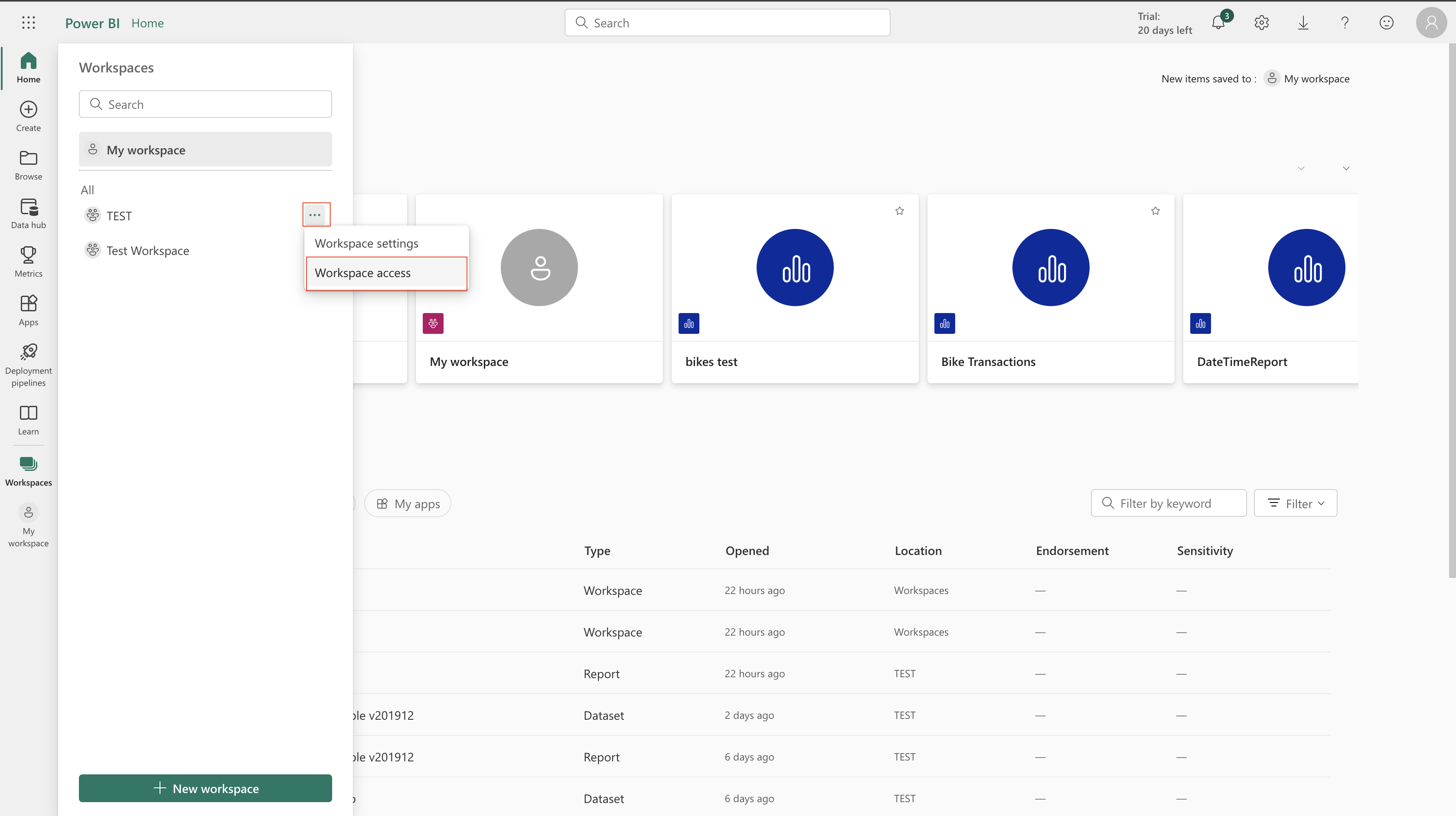Open Deployment pipelines rocket icon
The image size is (1456, 816).
[28, 365]
